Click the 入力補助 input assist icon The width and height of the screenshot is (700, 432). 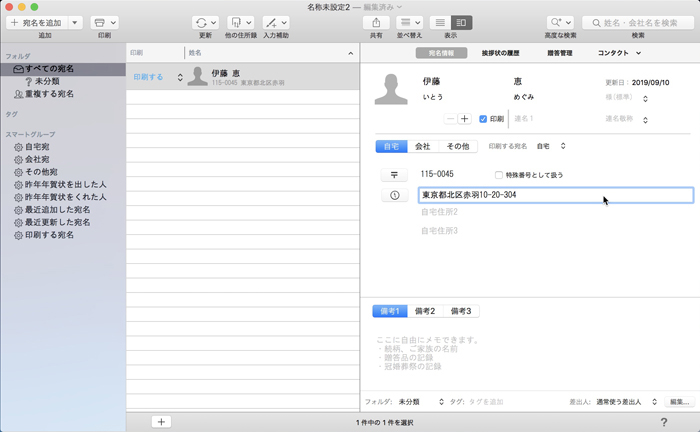point(276,22)
